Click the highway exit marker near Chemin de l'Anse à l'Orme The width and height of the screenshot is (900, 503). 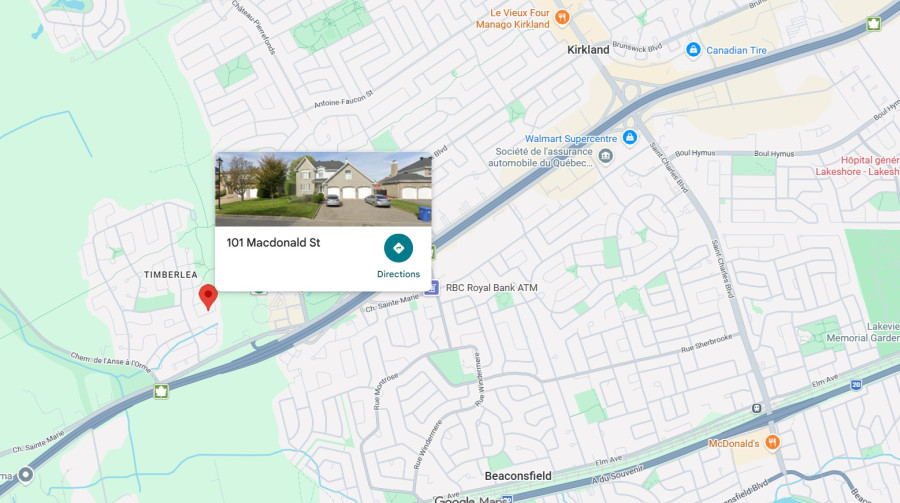pyautogui.click(x=161, y=392)
